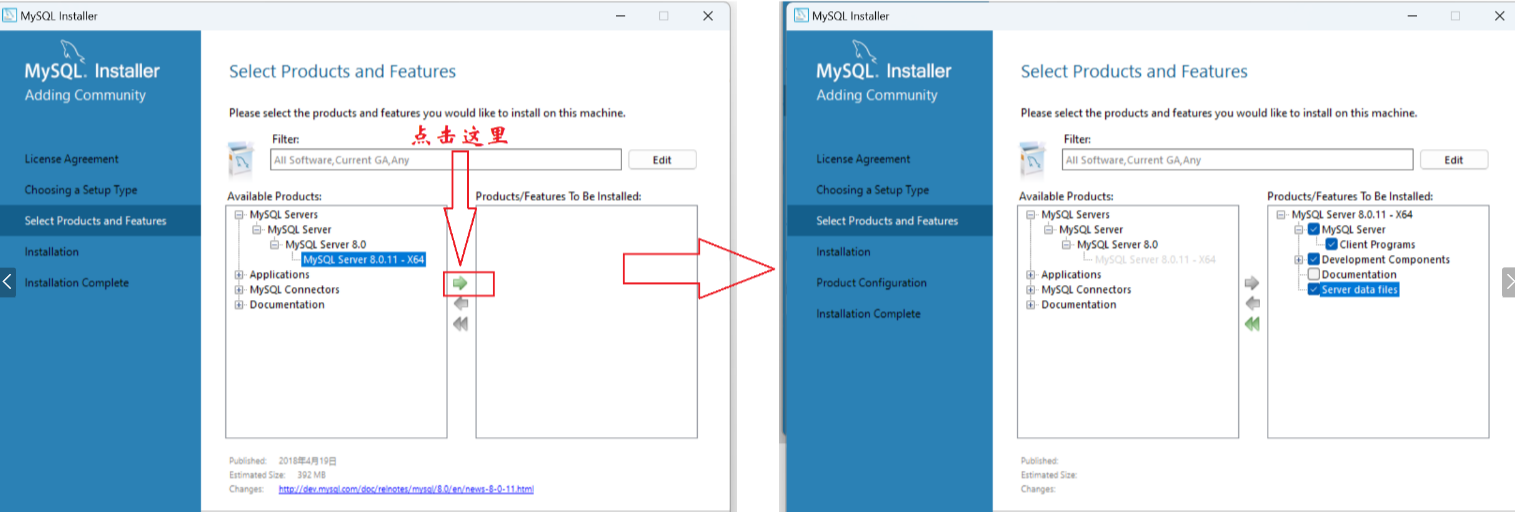The width and height of the screenshot is (1515, 512).
Task: Close the right MySQL Installer window
Action: 1499,16
